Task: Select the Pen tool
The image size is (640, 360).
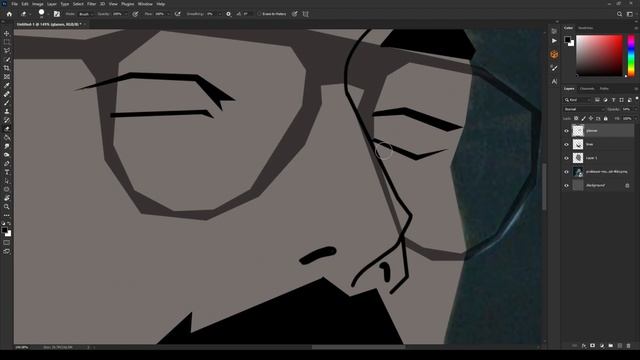Action: coord(7,164)
